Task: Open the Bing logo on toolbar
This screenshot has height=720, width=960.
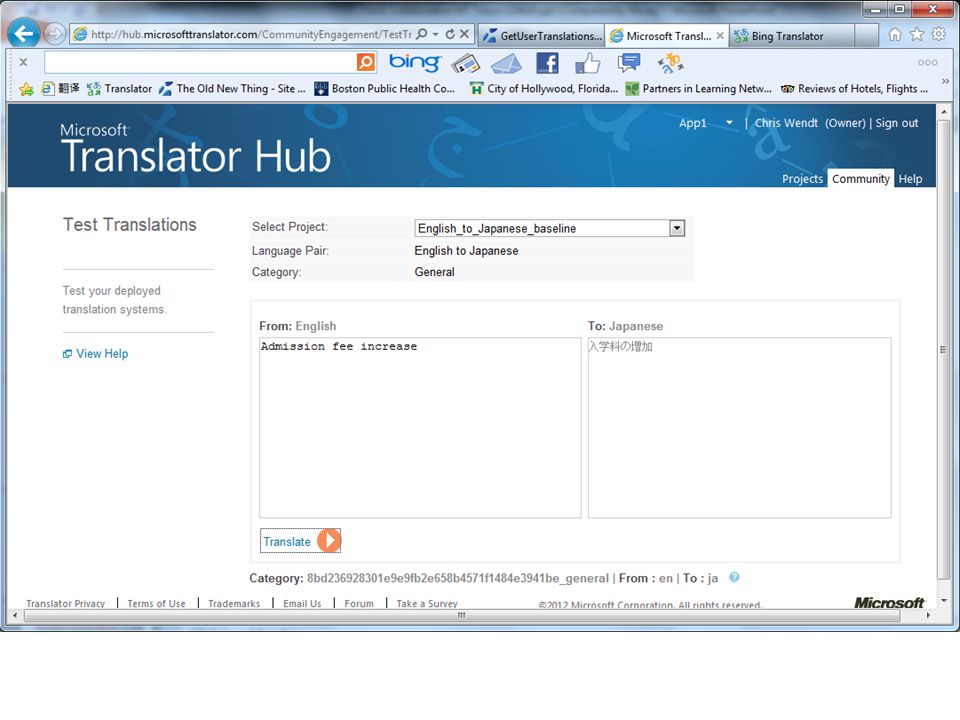Action: [414, 62]
